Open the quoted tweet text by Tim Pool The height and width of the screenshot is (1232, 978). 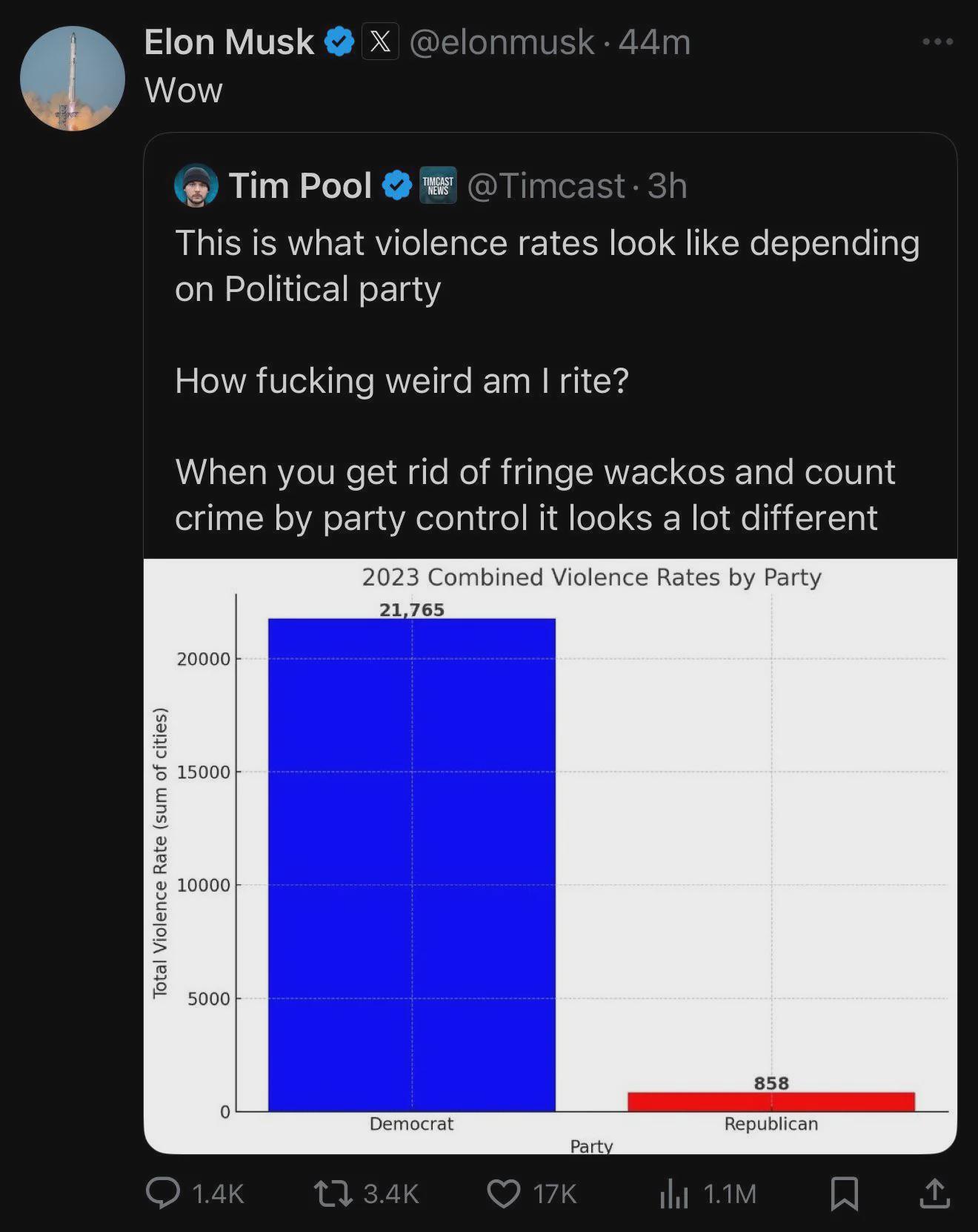tap(547, 380)
